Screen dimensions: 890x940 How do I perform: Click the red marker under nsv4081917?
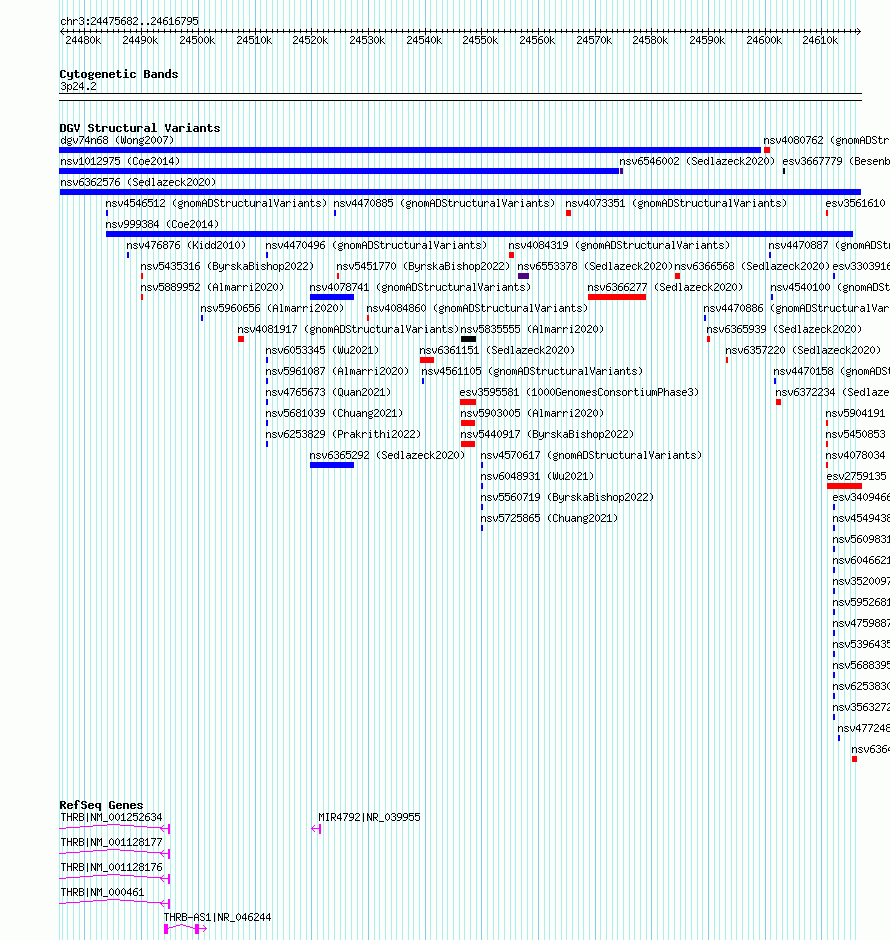pos(241,339)
